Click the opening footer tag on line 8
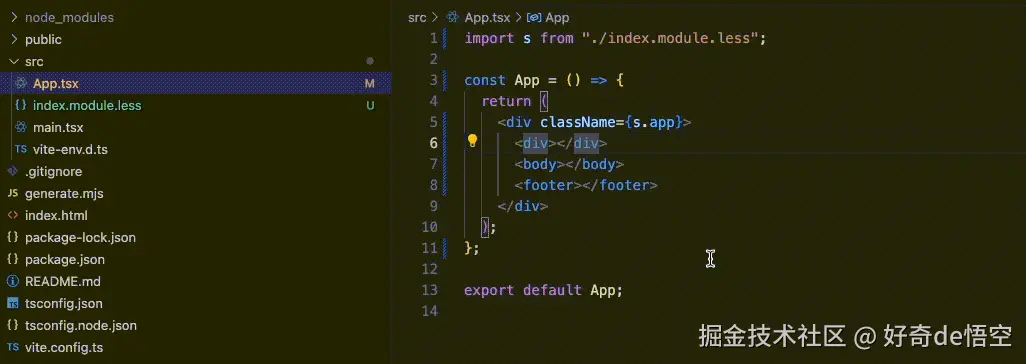1026x364 pixels. [x=548, y=185]
